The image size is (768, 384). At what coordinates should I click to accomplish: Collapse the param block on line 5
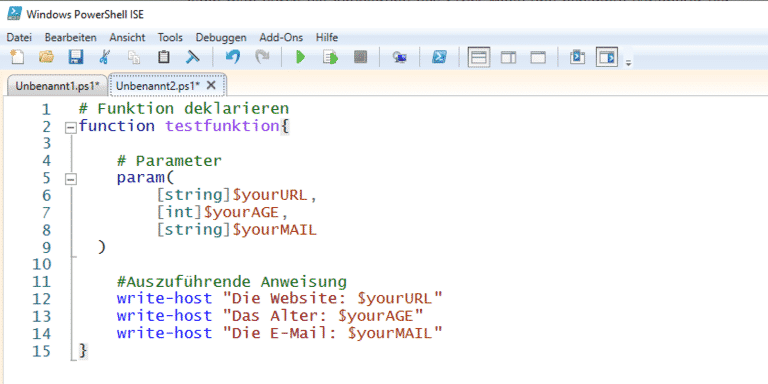pos(71,179)
